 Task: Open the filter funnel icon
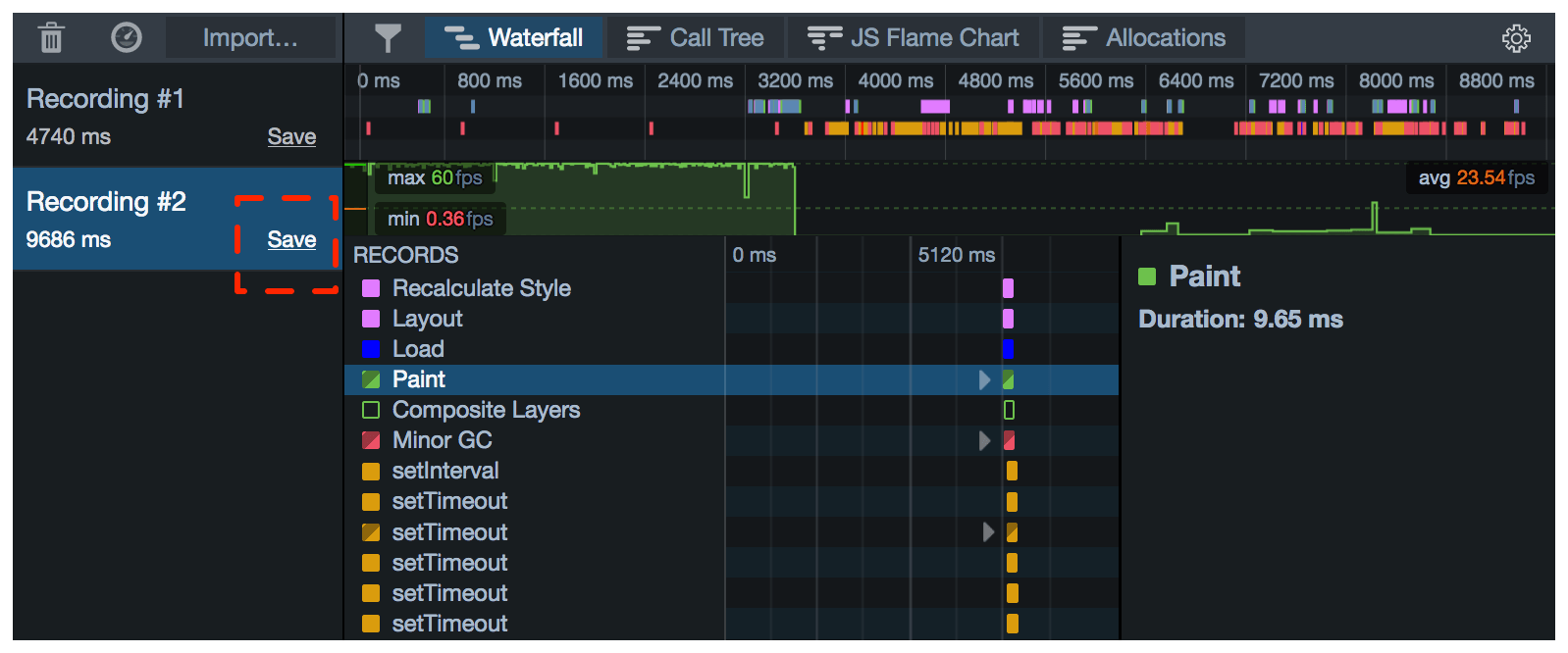click(x=388, y=38)
